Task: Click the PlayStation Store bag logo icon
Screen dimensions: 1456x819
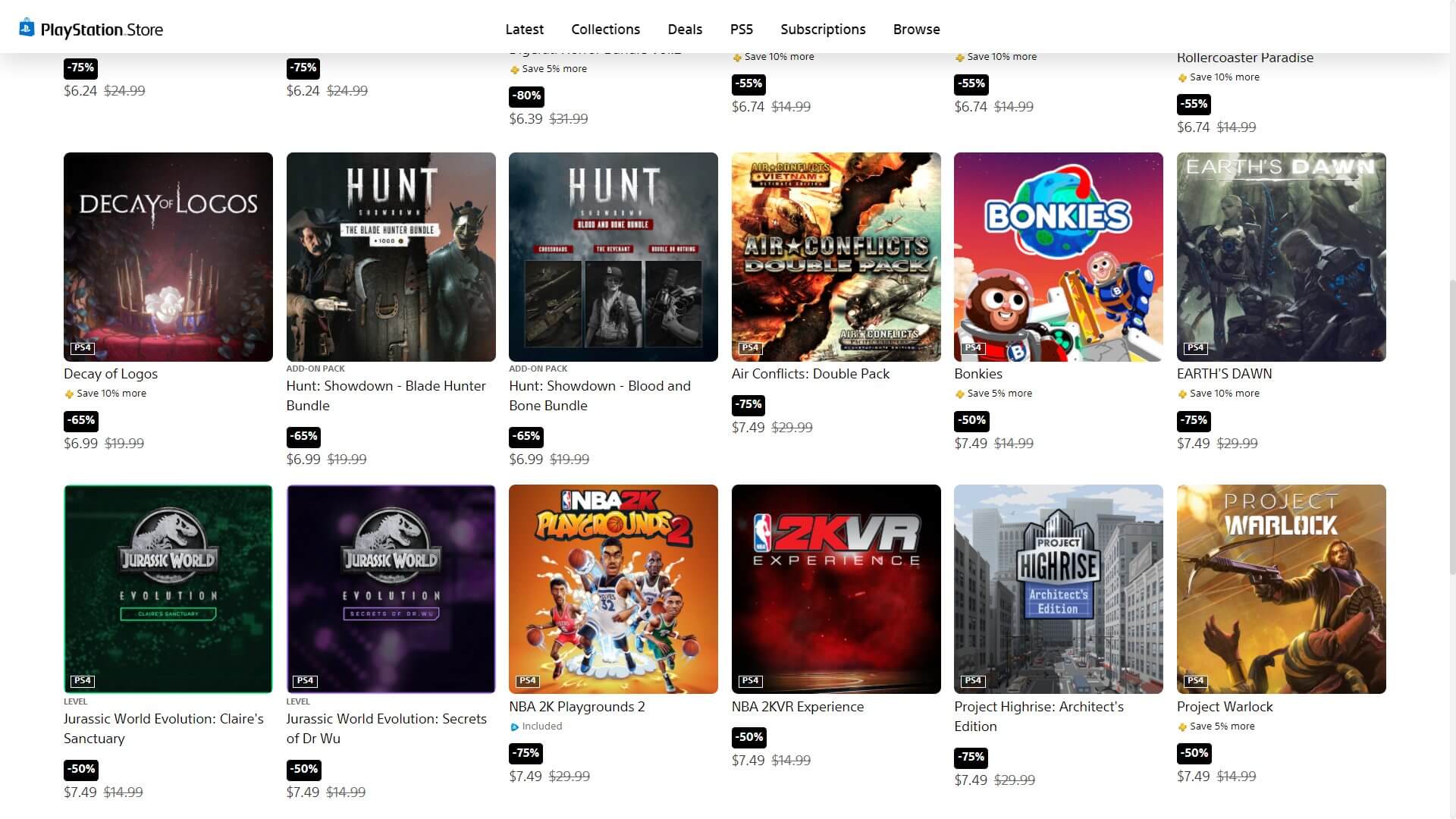Action: tap(27, 28)
